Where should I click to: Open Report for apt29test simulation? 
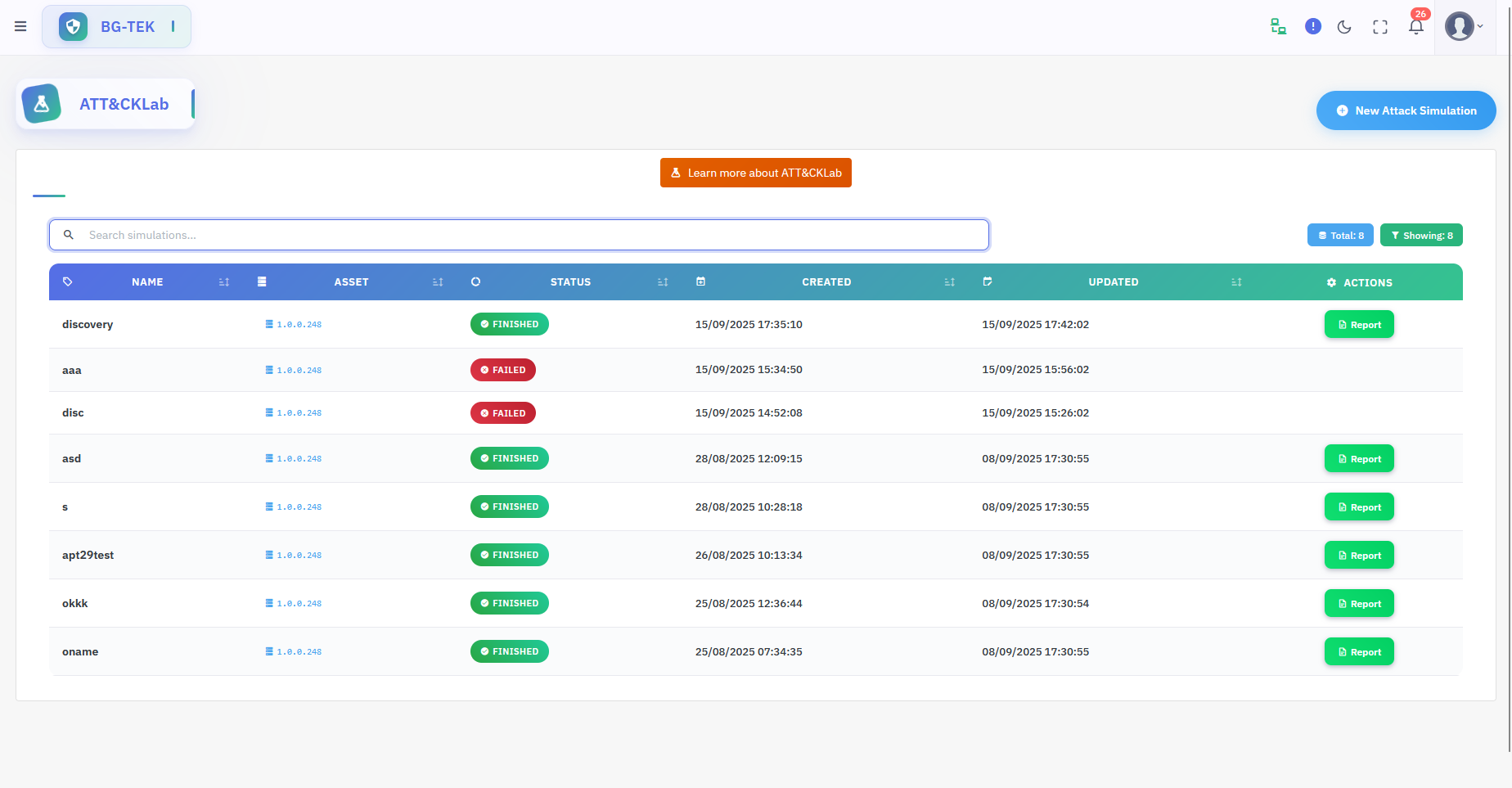[x=1358, y=556]
